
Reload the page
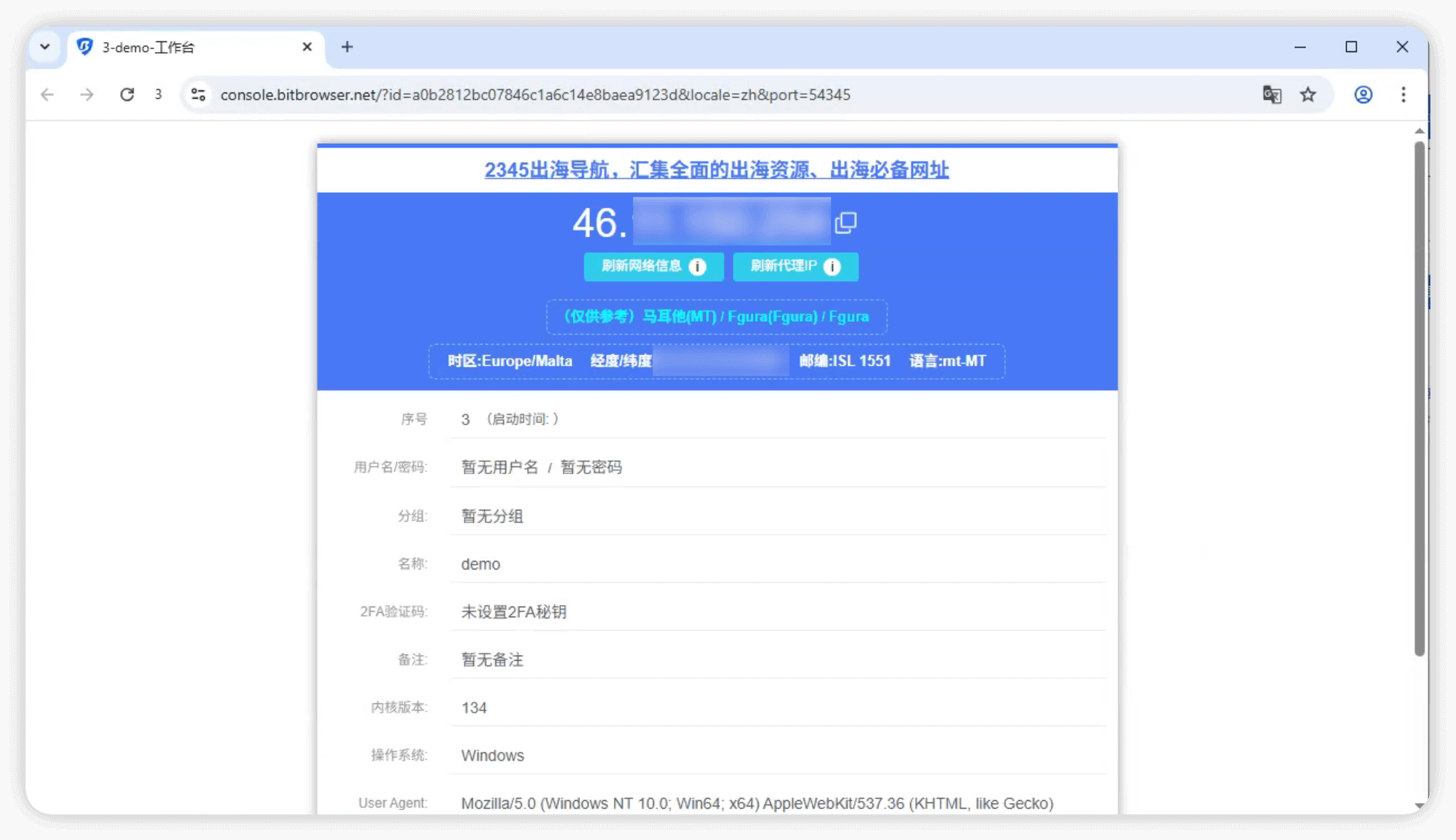point(127,95)
